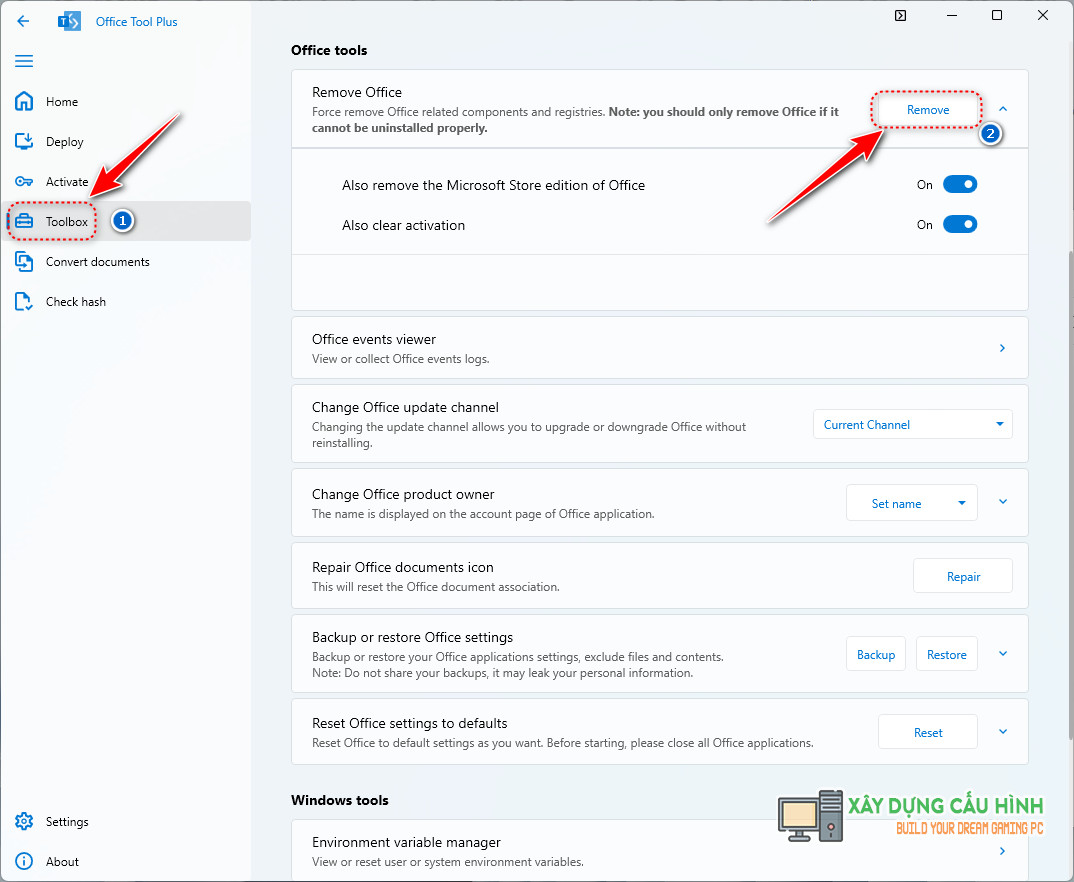Click the Remove button
Image resolution: width=1074 pixels, height=882 pixels.
pyautogui.click(x=927, y=110)
